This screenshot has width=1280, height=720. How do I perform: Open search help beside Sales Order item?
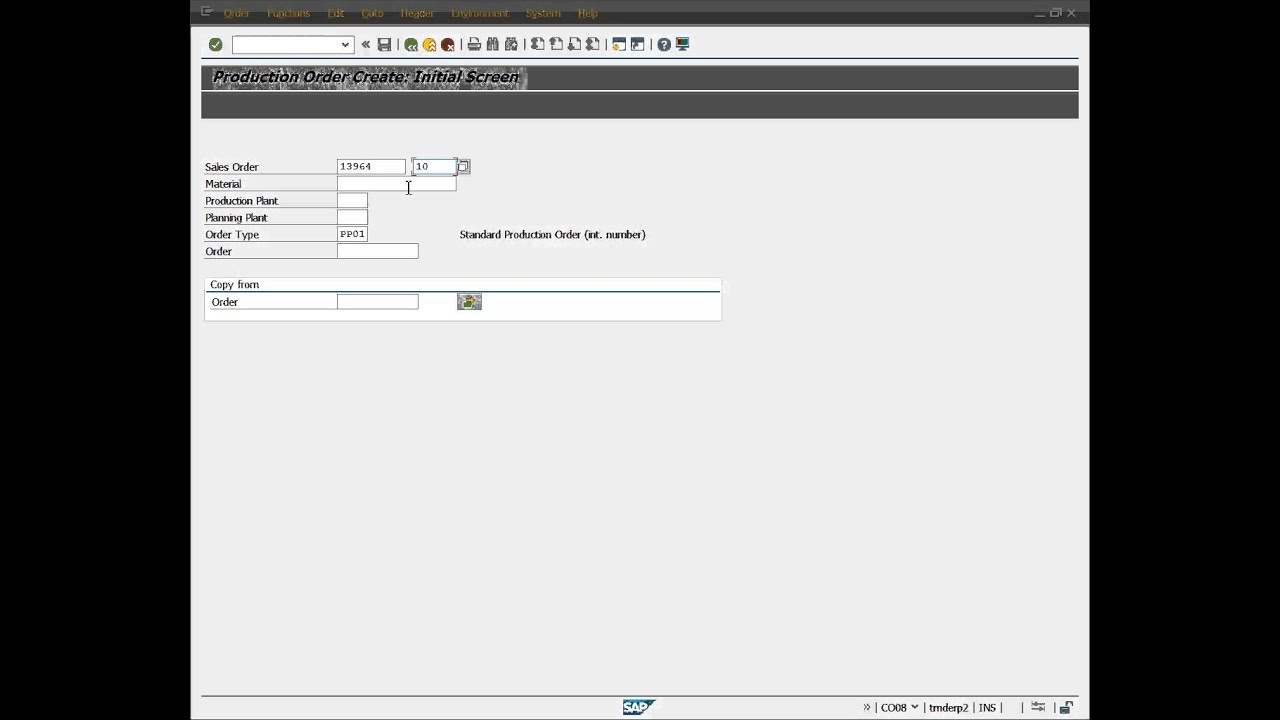click(x=463, y=166)
